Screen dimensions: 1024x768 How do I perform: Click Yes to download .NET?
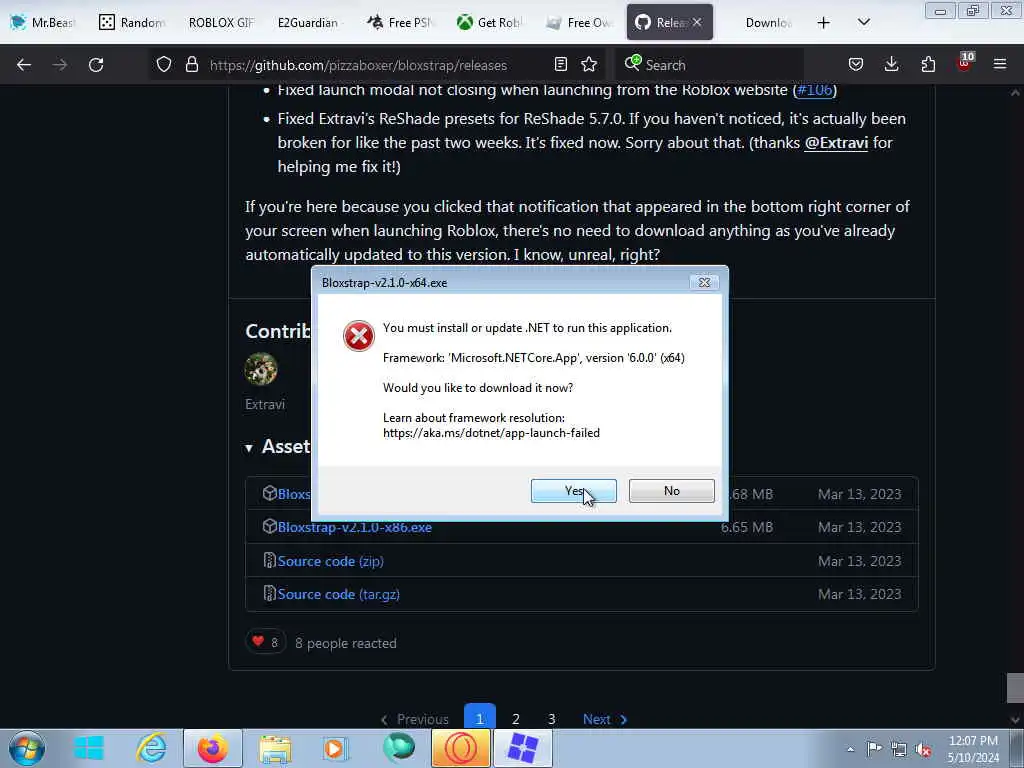click(x=573, y=490)
